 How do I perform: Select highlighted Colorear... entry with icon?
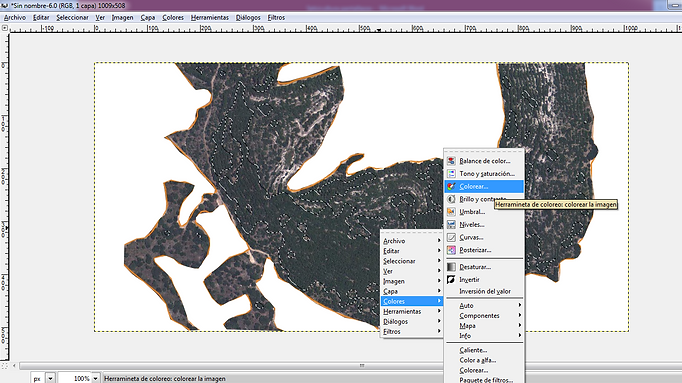pyautogui.click(x=484, y=187)
